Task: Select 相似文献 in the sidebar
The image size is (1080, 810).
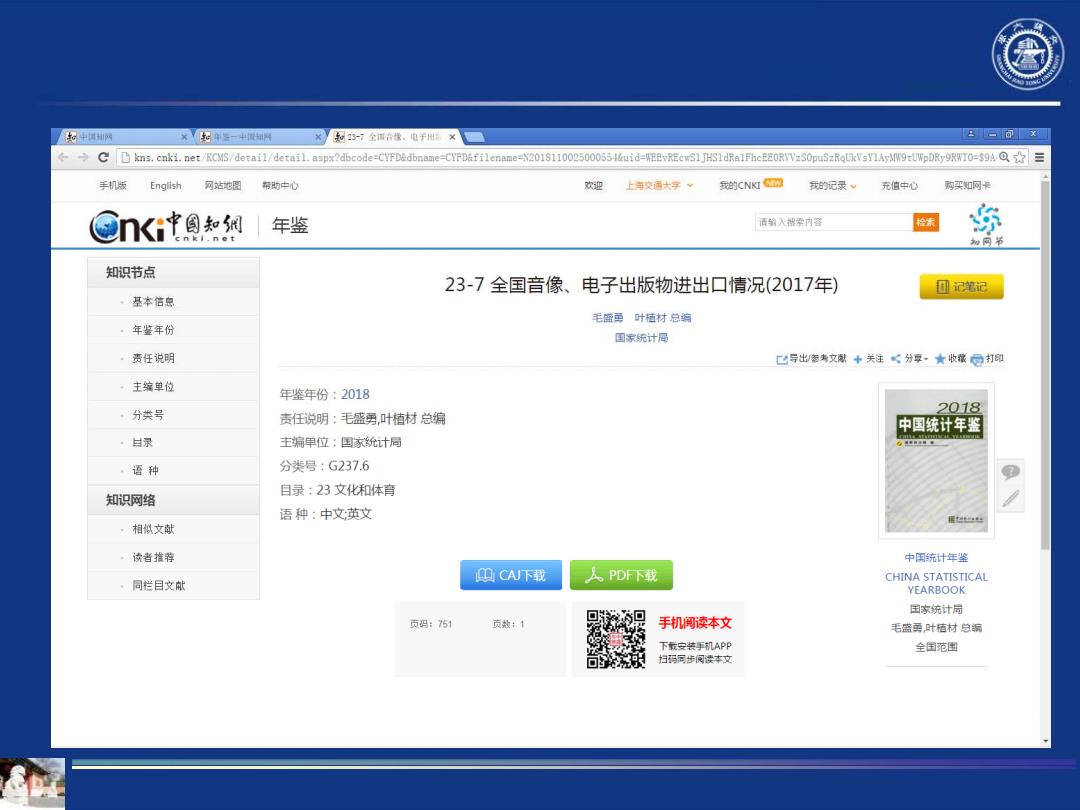Action: click(154, 529)
